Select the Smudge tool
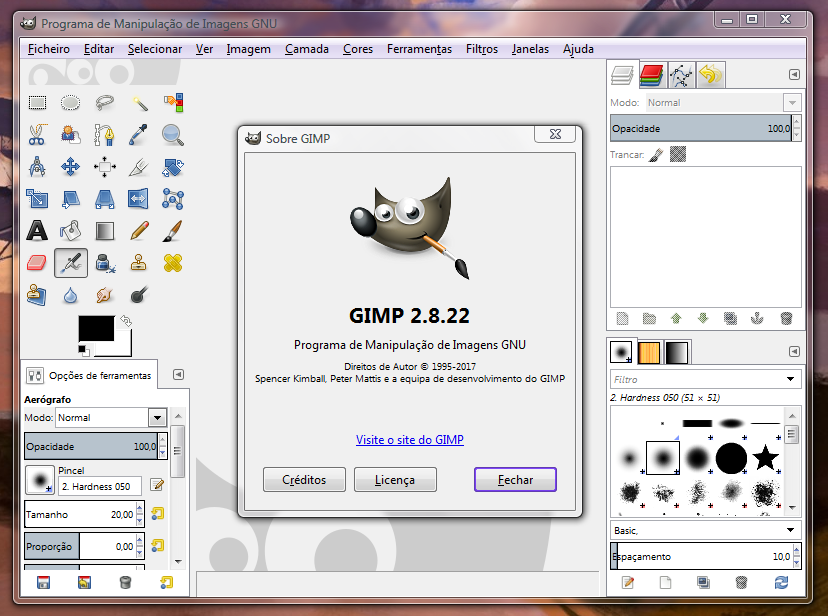Image resolution: width=828 pixels, height=616 pixels. (x=105, y=295)
